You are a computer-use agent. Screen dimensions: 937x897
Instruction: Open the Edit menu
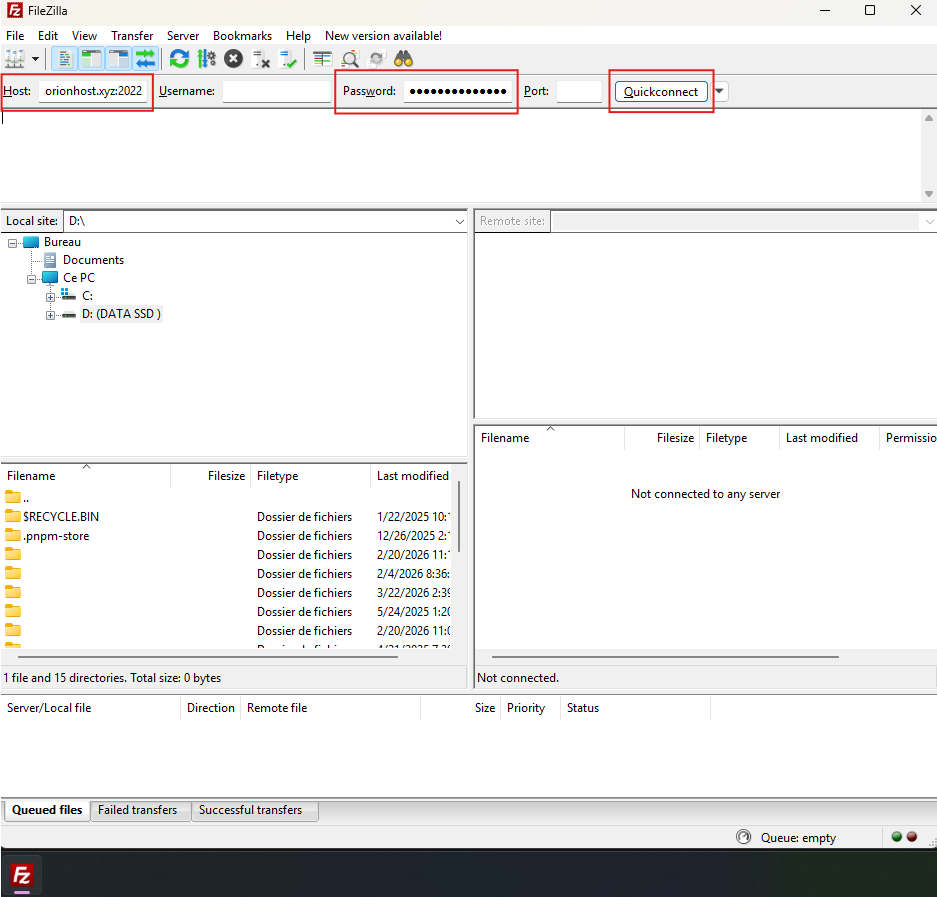click(48, 36)
